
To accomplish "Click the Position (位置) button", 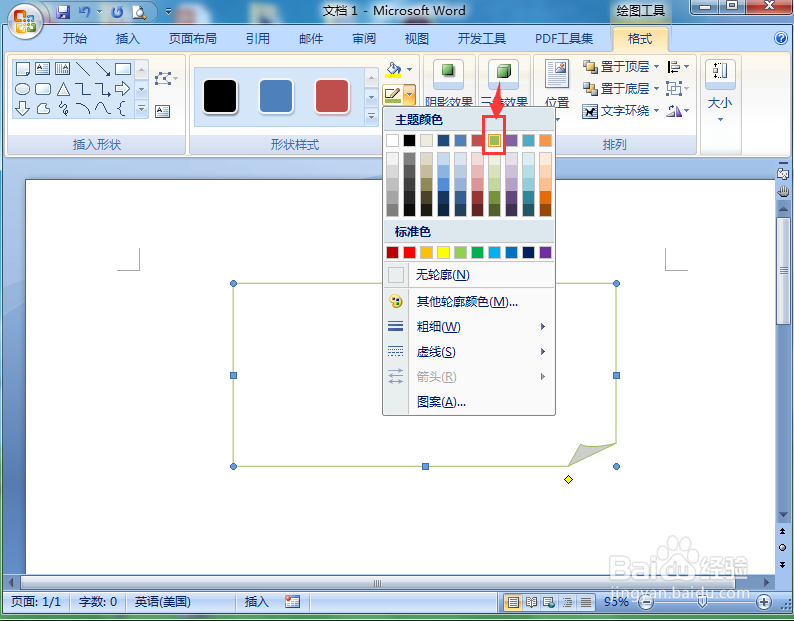I will point(557,89).
